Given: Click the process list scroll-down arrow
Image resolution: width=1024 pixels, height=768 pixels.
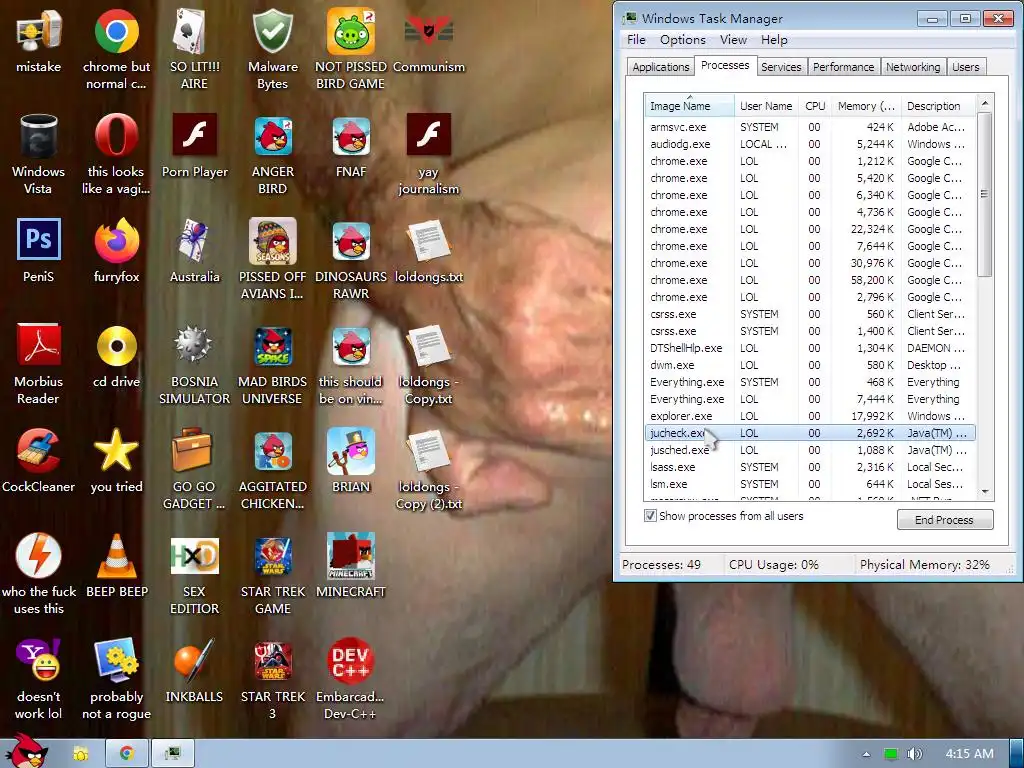Looking at the screenshot, I should click(x=985, y=492).
